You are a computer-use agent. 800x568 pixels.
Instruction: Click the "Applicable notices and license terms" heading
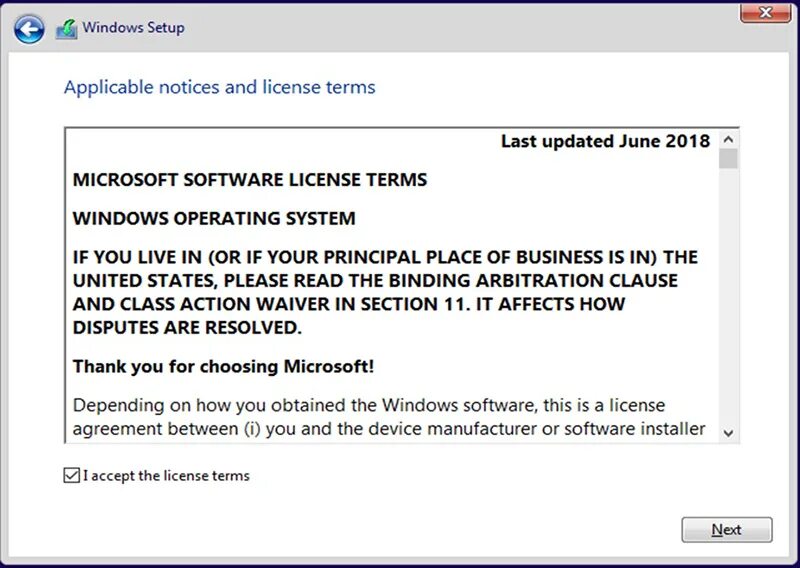point(219,87)
